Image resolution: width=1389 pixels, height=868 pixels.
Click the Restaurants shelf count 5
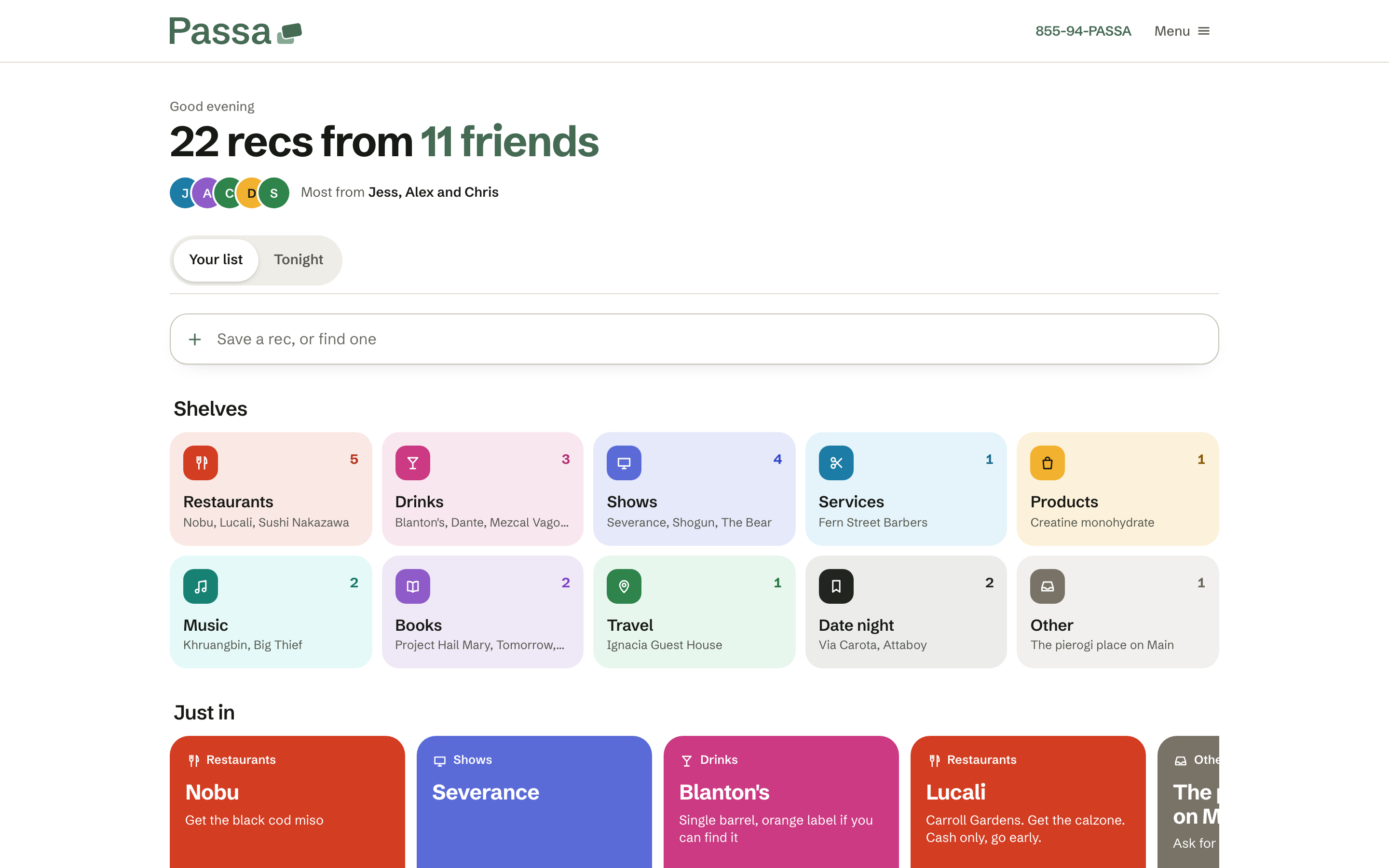click(x=354, y=459)
